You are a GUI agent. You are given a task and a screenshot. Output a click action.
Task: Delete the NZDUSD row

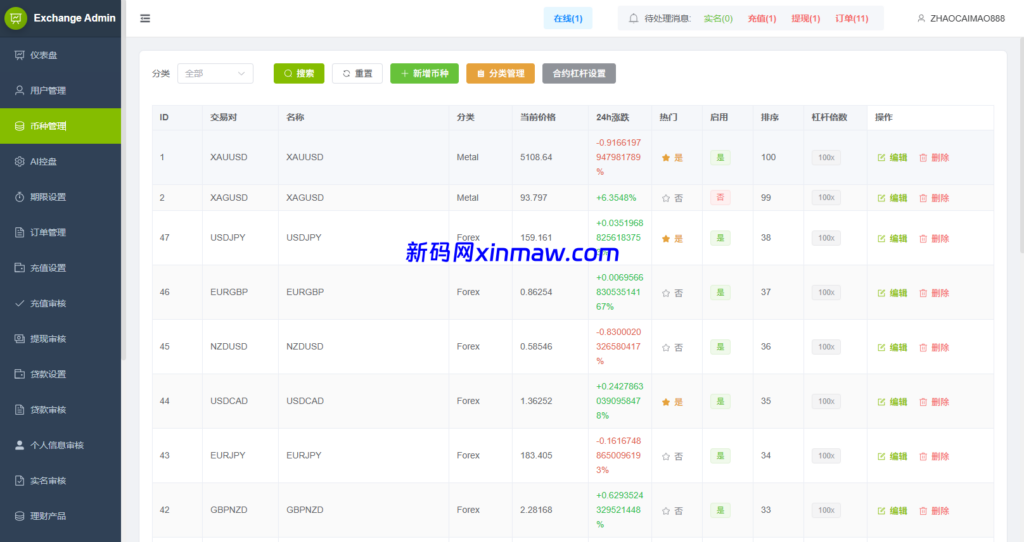pos(934,347)
